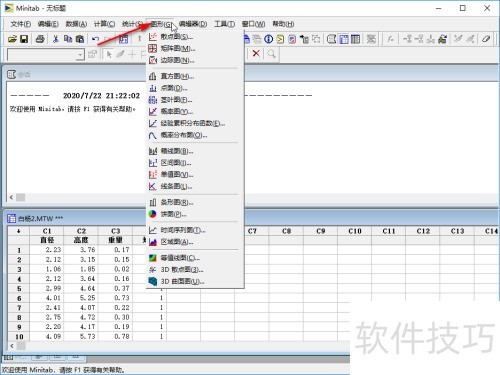The image size is (500, 375).
Task: Click the Edit Last Dialog icon
Action: tap(123, 39)
